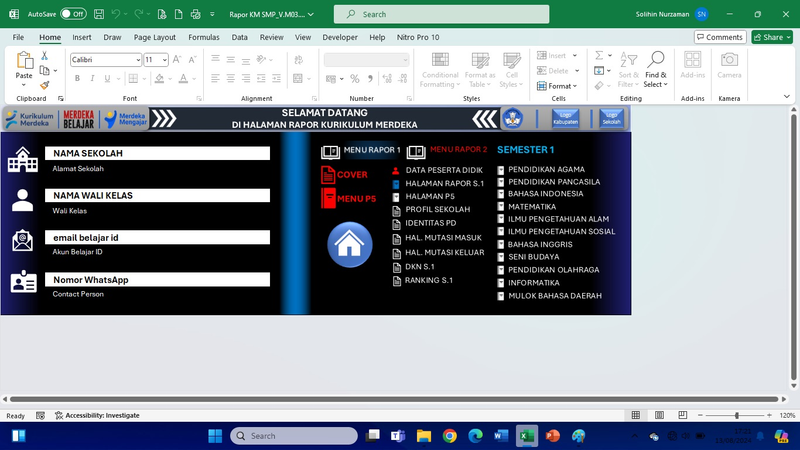Image resolution: width=800 pixels, height=450 pixels.
Task: Click the Wrap Text icon
Action: (x=298, y=60)
